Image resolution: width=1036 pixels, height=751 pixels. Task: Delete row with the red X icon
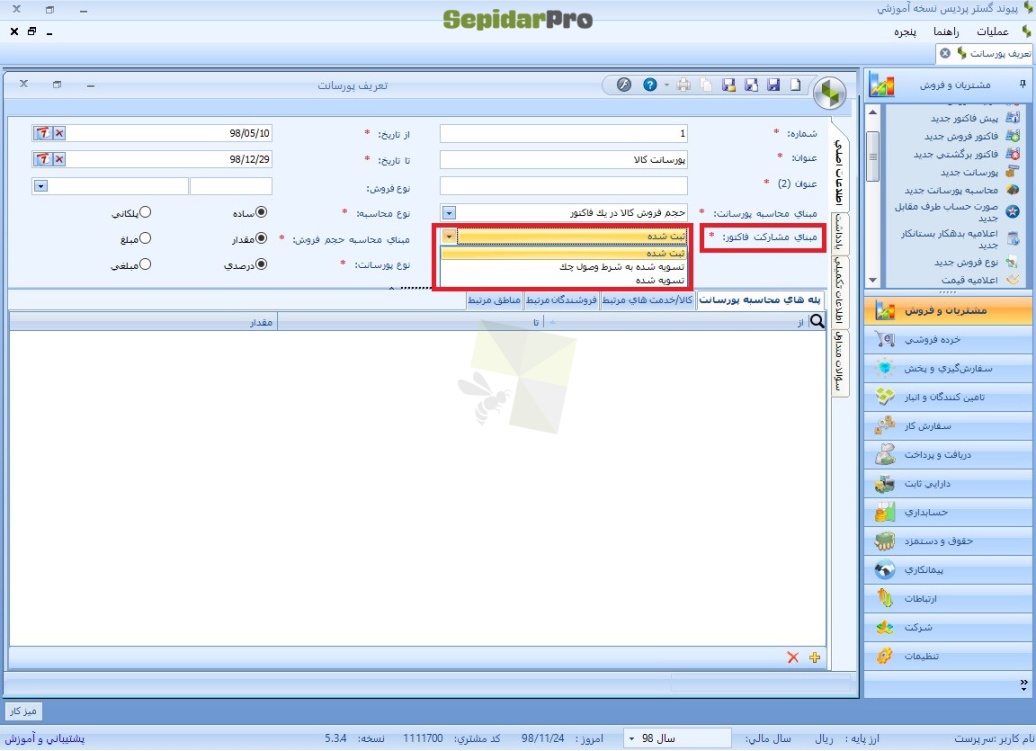pyautogui.click(x=793, y=657)
